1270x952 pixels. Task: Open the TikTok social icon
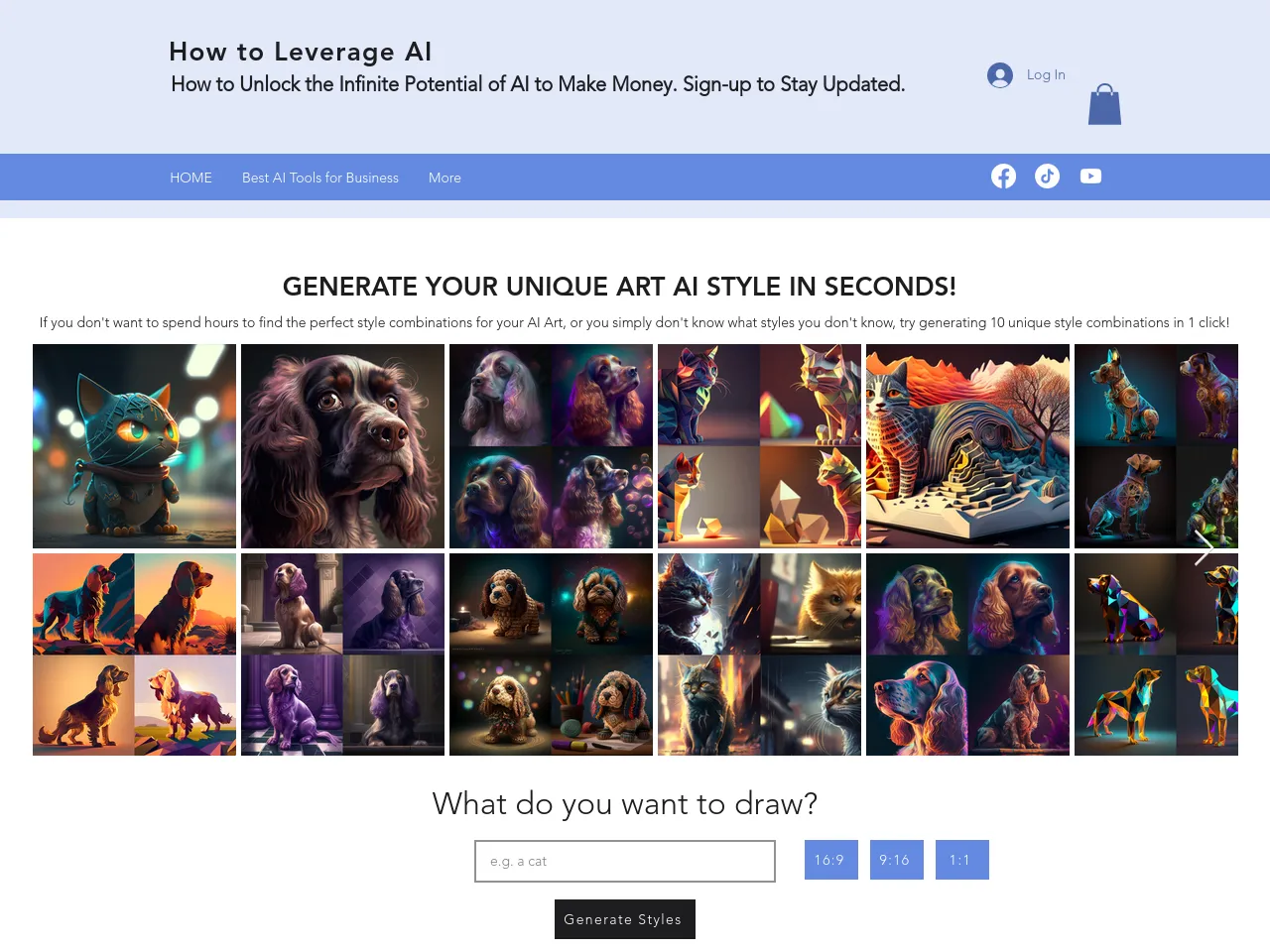(1047, 177)
